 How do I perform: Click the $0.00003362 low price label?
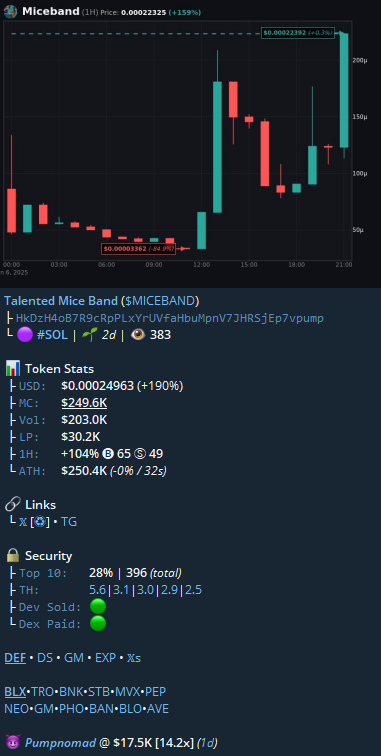pos(138,249)
